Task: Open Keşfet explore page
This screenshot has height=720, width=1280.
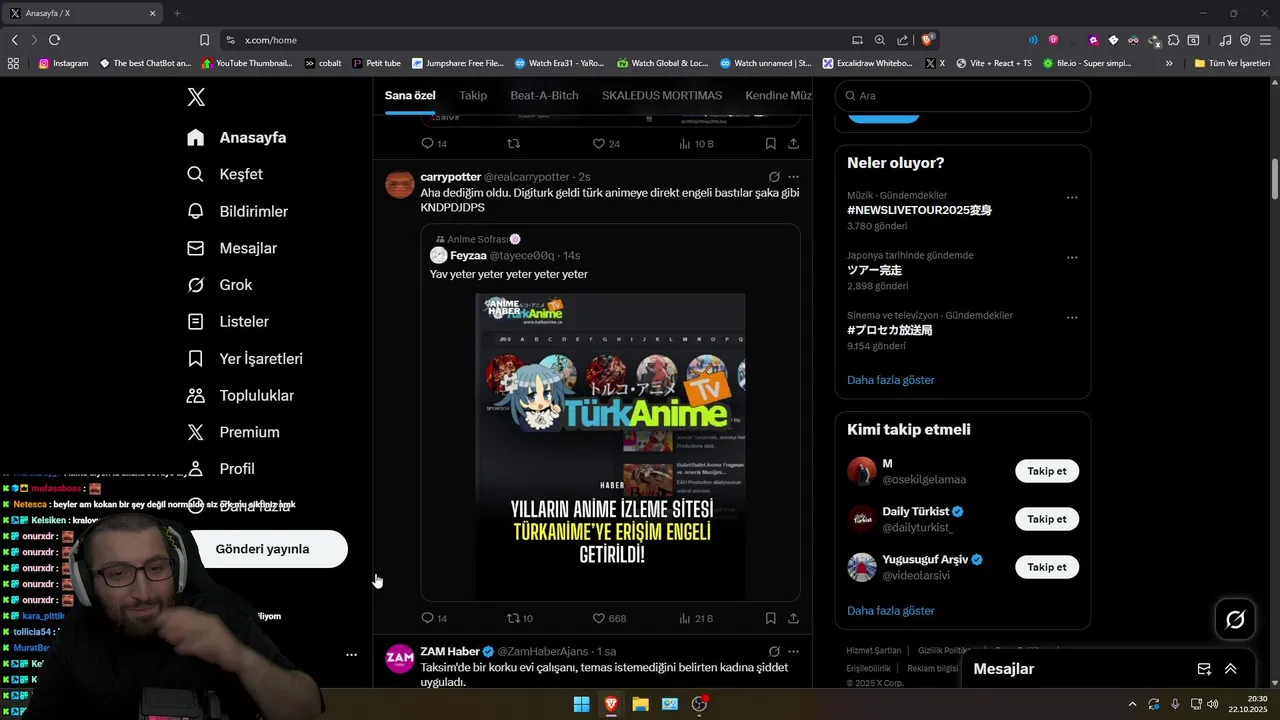Action: (x=225, y=174)
